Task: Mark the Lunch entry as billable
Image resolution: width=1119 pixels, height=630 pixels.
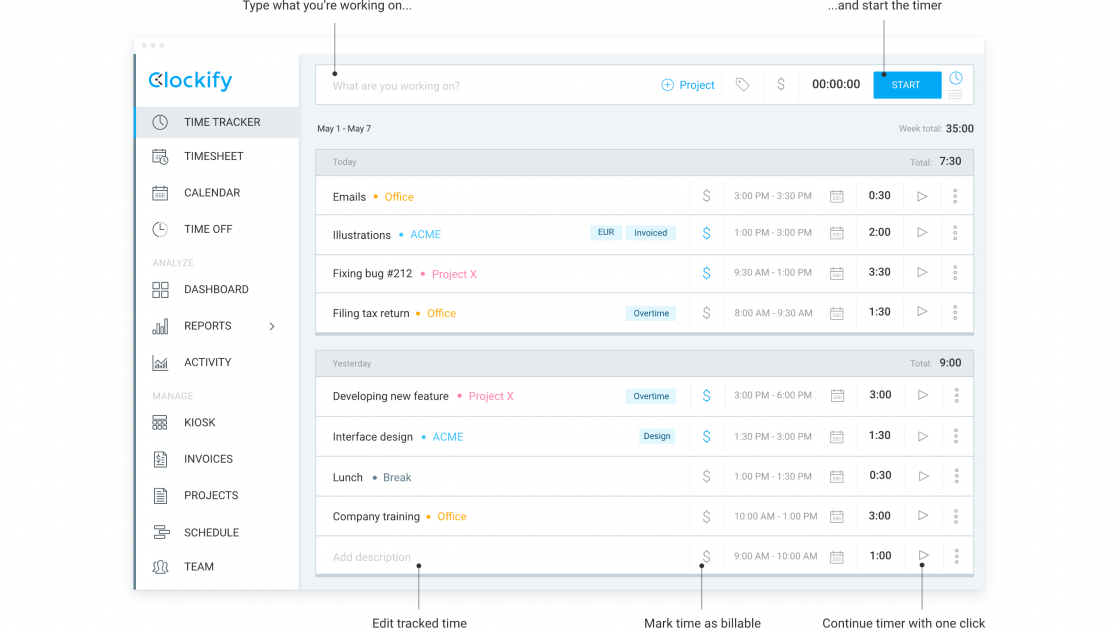Action: click(706, 476)
